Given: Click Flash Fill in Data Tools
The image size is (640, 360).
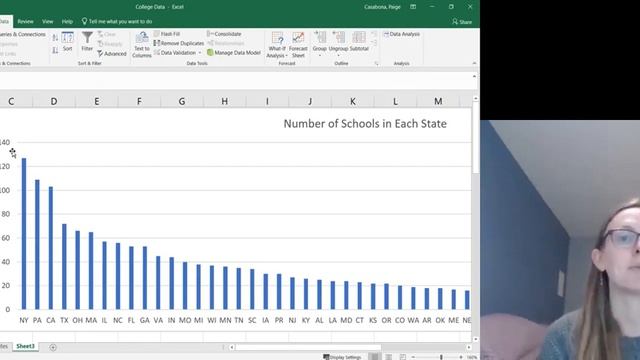Looking at the screenshot, I should (167, 34).
